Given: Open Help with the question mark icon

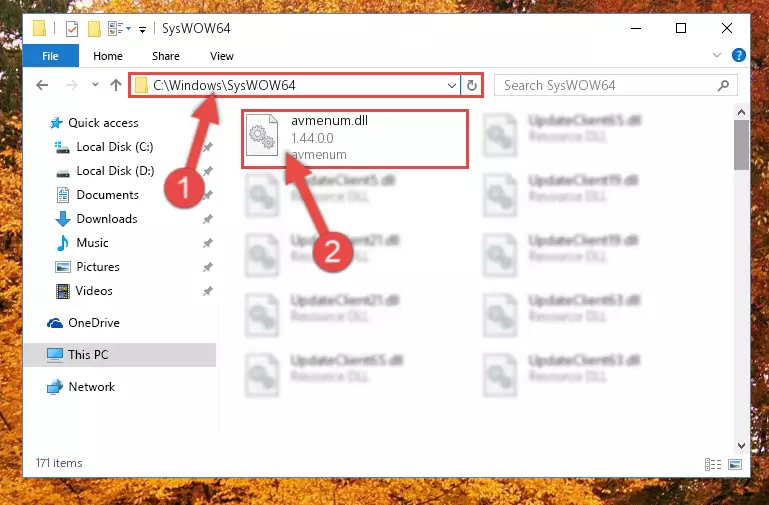Looking at the screenshot, I should [x=739, y=55].
